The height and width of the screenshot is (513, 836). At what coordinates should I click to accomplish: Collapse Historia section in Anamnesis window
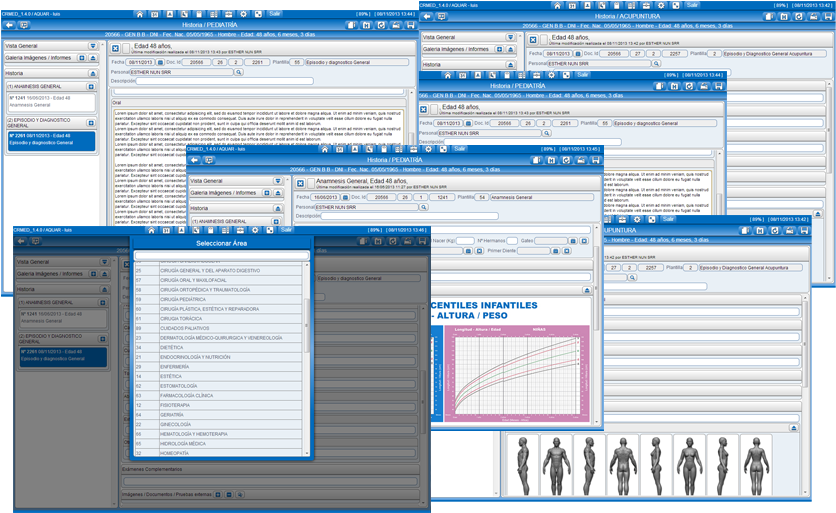(x=278, y=208)
